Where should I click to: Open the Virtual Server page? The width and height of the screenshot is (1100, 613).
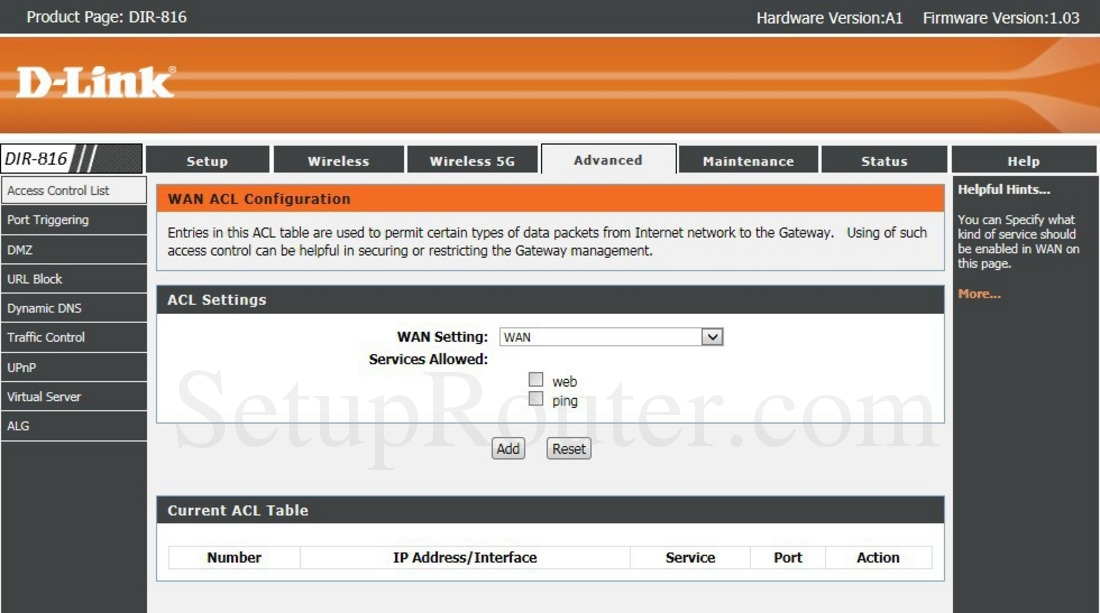coord(44,396)
